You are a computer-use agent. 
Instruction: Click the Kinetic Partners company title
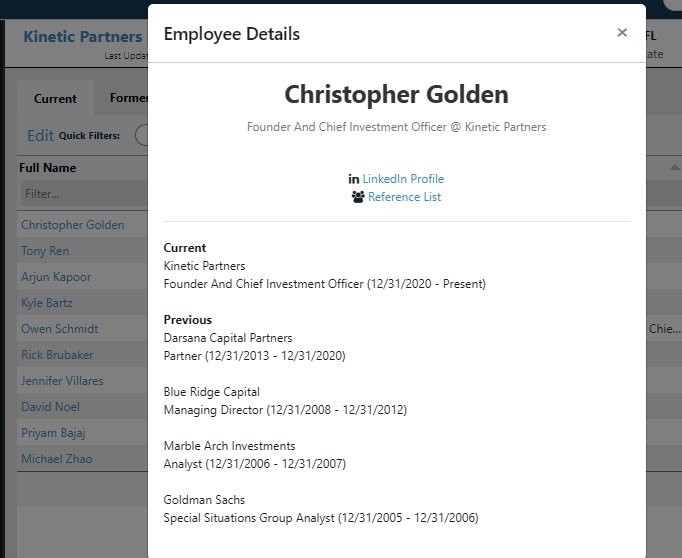[83, 37]
